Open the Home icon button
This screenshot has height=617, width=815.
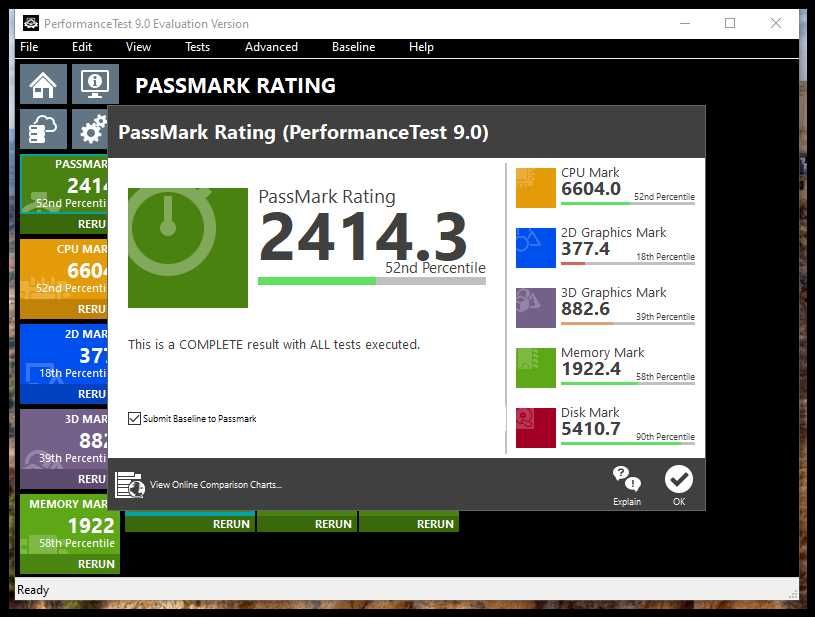[43, 84]
